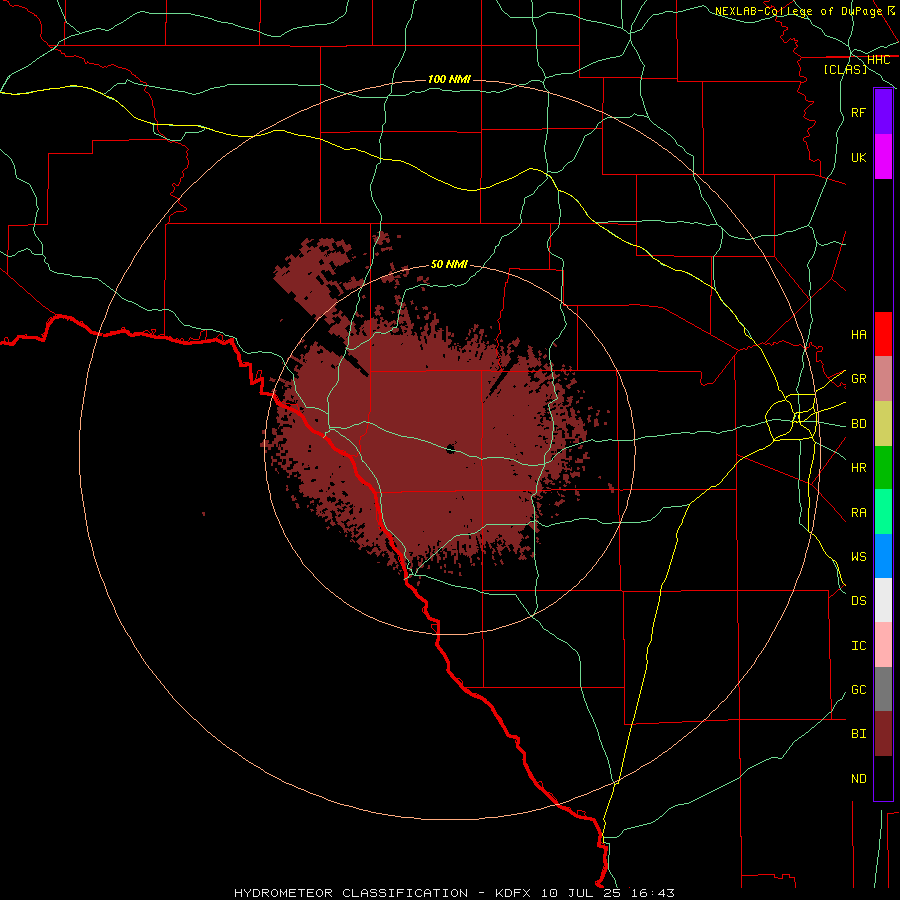Click the "RA" legend label
Viewport: 900px width, 900px height.
pyautogui.click(x=858, y=513)
